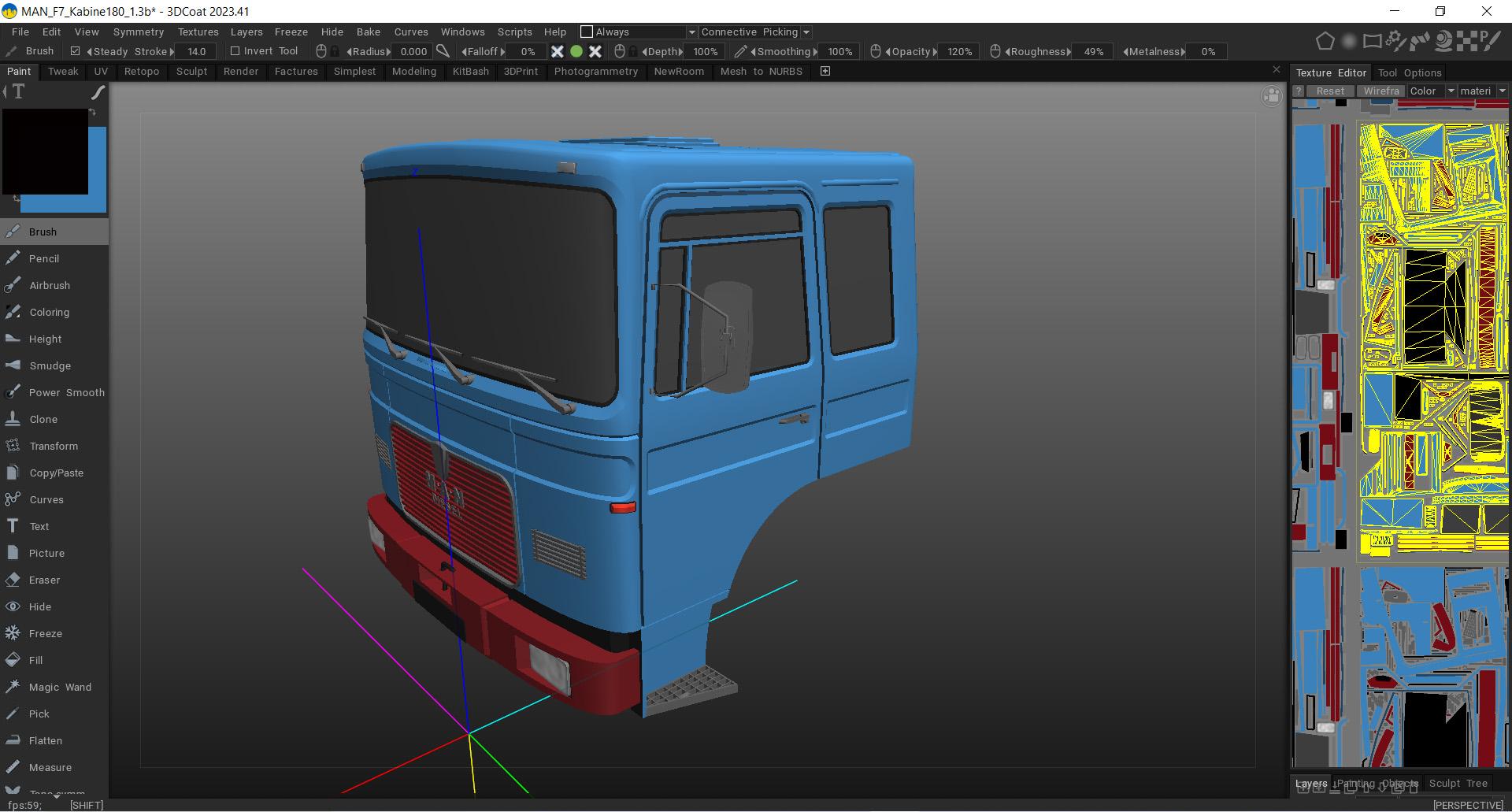The width and height of the screenshot is (1512, 812).
Task: Click the Wirefra button
Action: click(x=1381, y=91)
